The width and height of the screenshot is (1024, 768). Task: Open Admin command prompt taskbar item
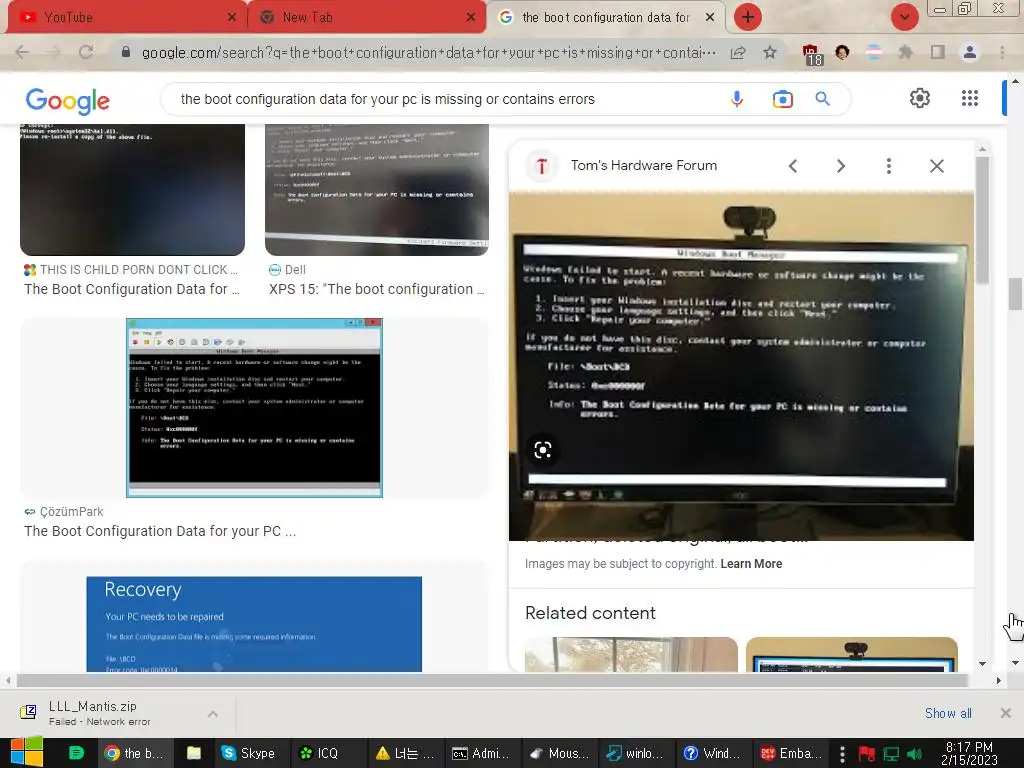tap(481, 753)
